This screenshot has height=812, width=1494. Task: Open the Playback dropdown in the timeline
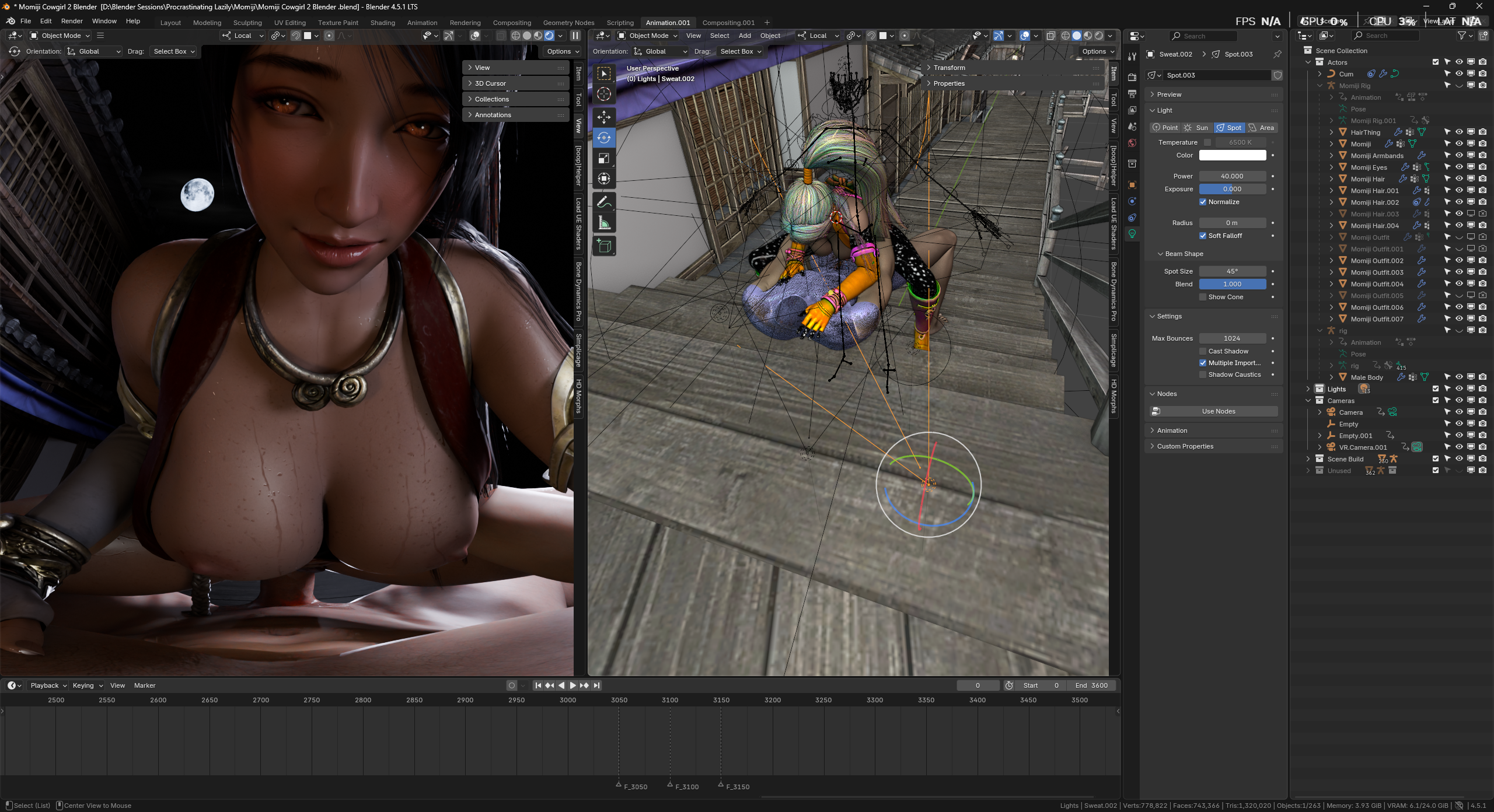(48, 685)
